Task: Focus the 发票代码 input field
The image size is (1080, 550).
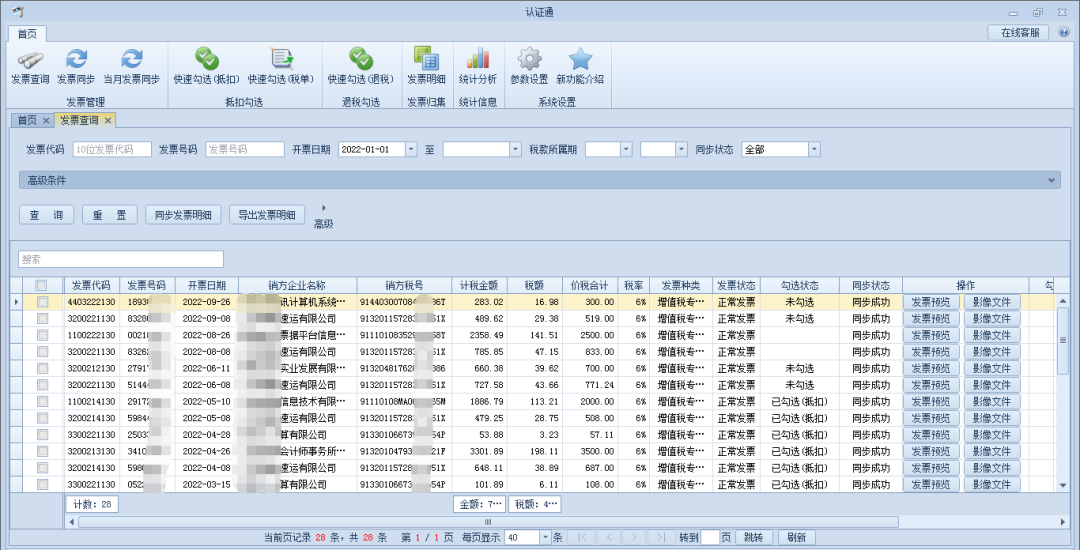Action: (112, 149)
